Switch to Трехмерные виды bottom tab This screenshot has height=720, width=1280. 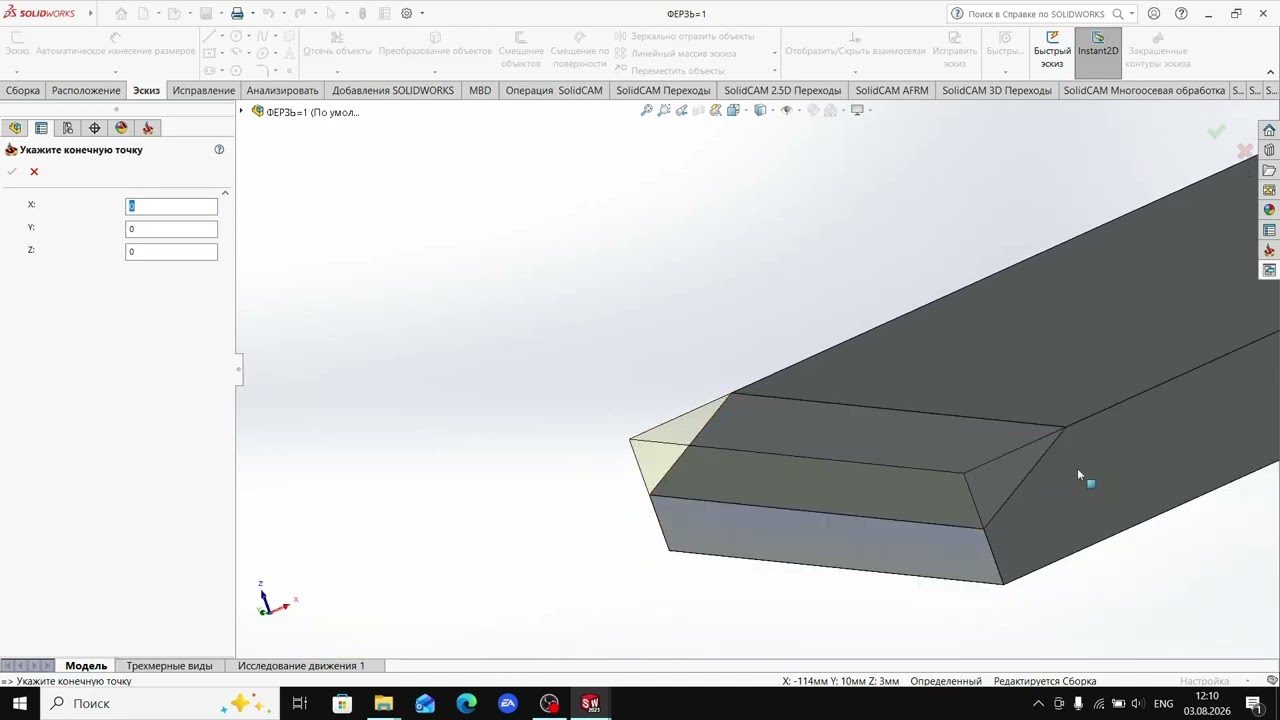(x=169, y=666)
